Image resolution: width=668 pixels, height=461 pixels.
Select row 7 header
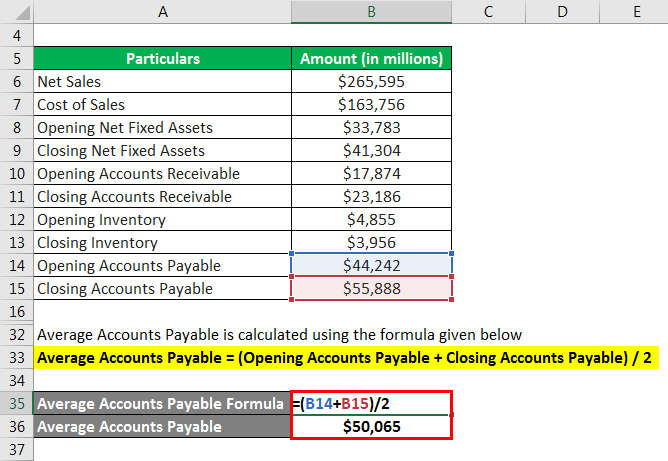pos(17,104)
